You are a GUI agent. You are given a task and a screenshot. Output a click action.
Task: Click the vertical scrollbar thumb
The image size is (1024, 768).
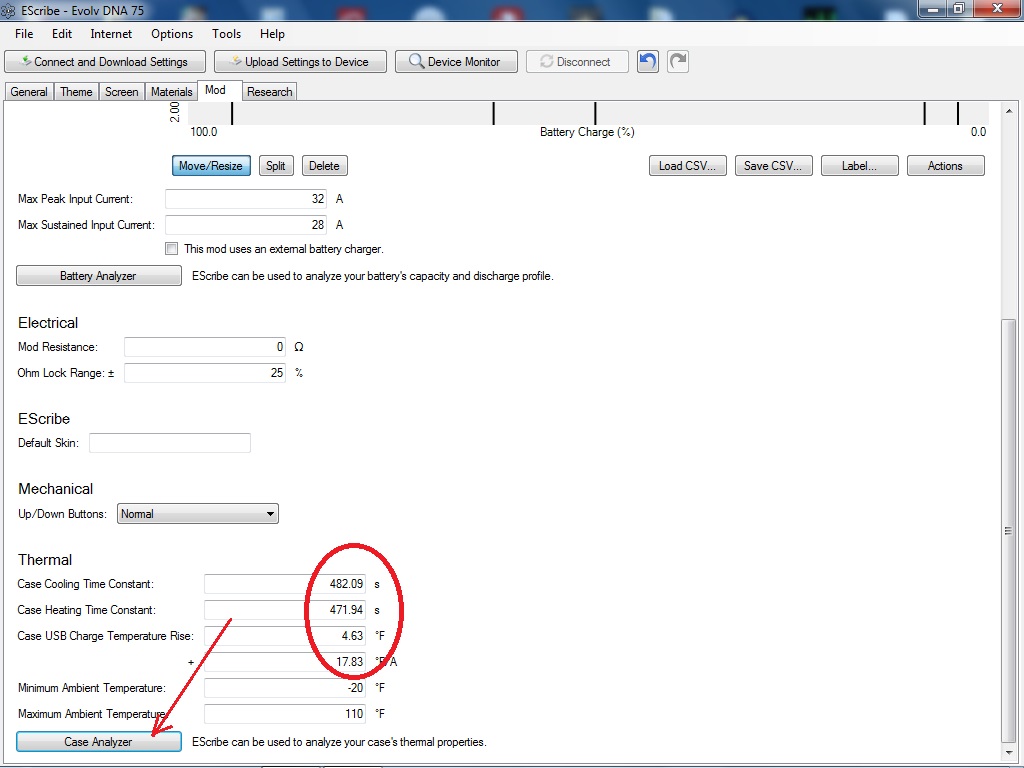click(x=1009, y=530)
